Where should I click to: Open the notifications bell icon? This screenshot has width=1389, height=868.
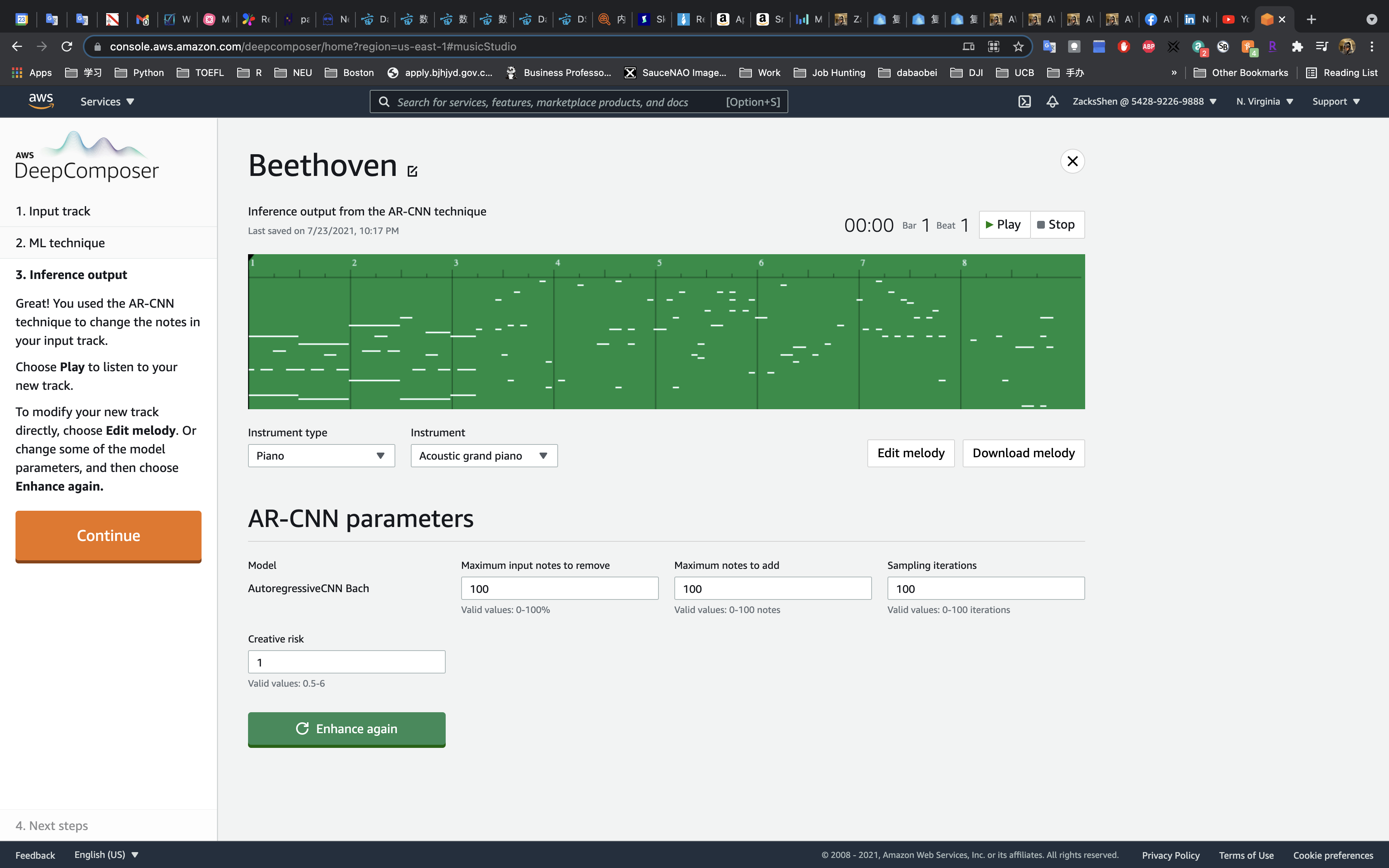(x=1052, y=102)
